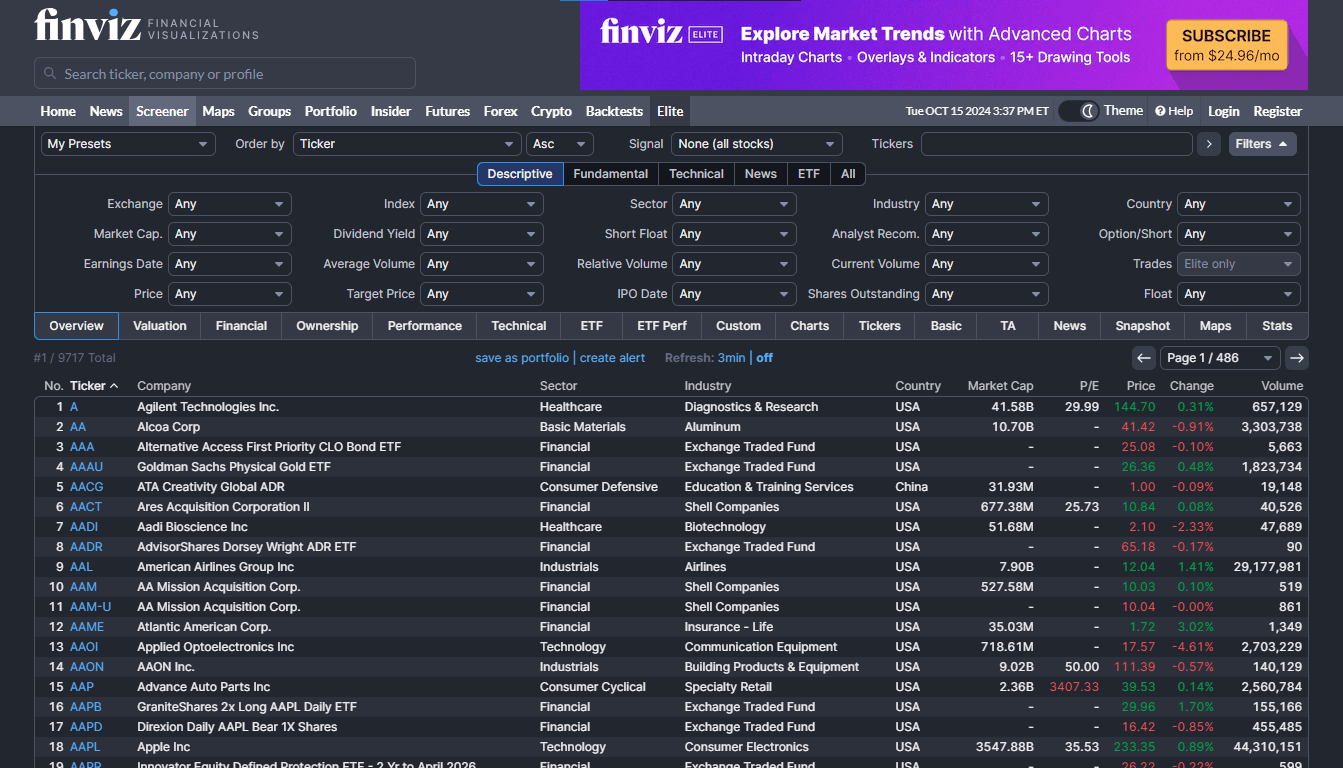Open the Page 1 / 486 selector
This screenshot has width=1343, height=768.
tap(1220, 357)
